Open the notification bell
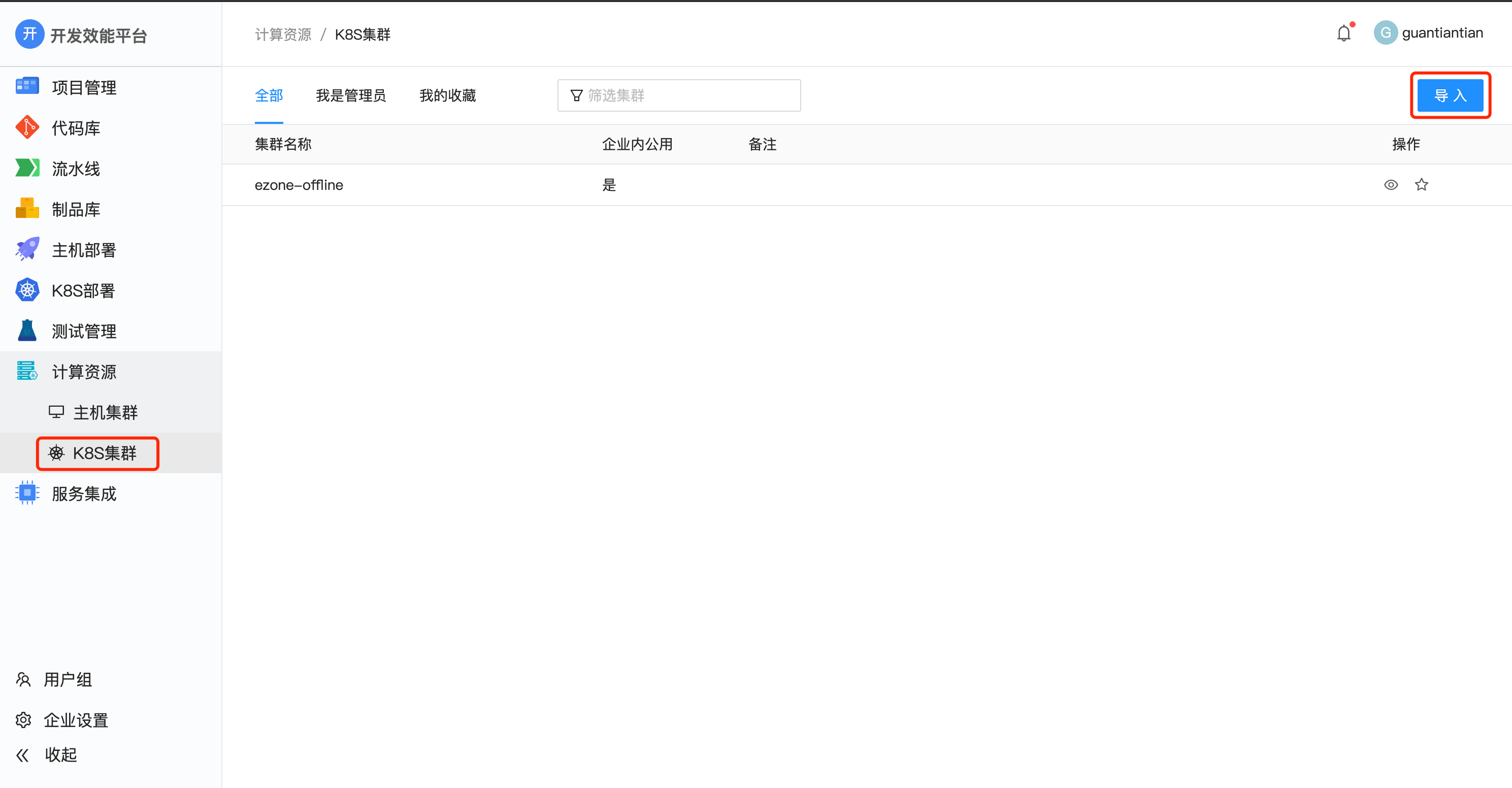This screenshot has width=1512, height=788. (x=1345, y=32)
